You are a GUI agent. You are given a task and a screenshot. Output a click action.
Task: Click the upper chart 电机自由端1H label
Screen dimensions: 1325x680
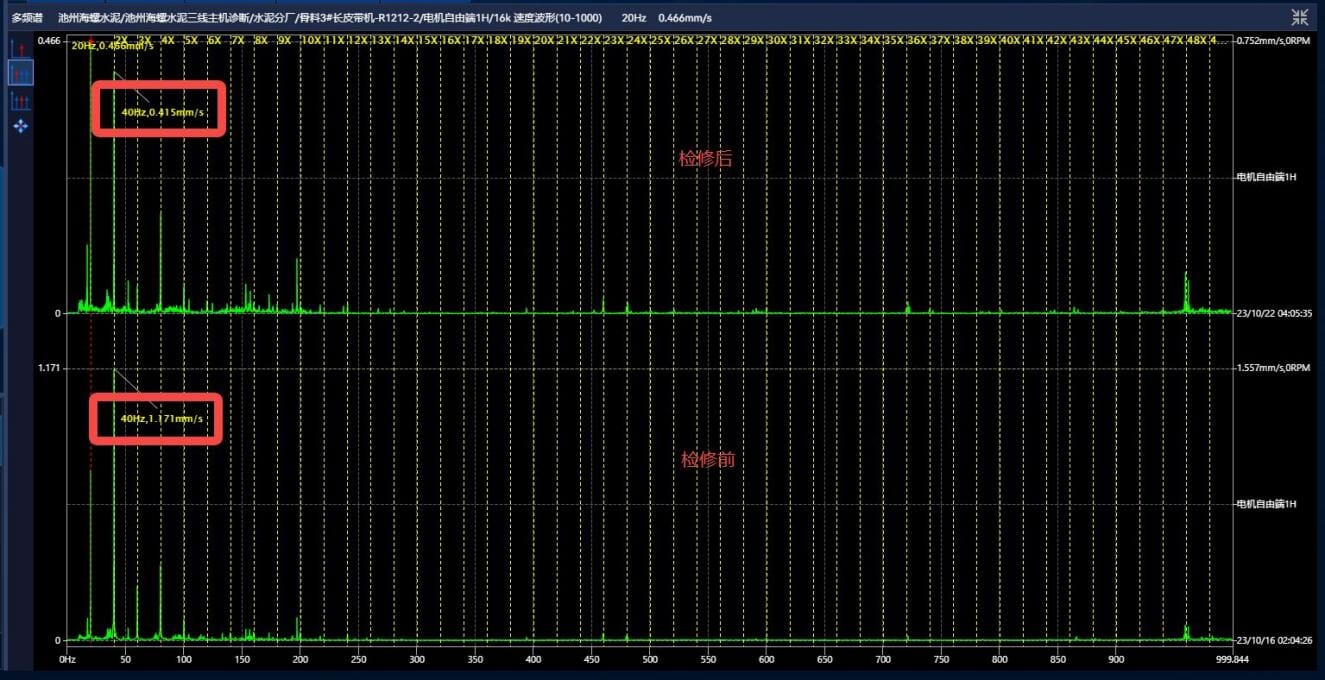pyautogui.click(x=1266, y=177)
